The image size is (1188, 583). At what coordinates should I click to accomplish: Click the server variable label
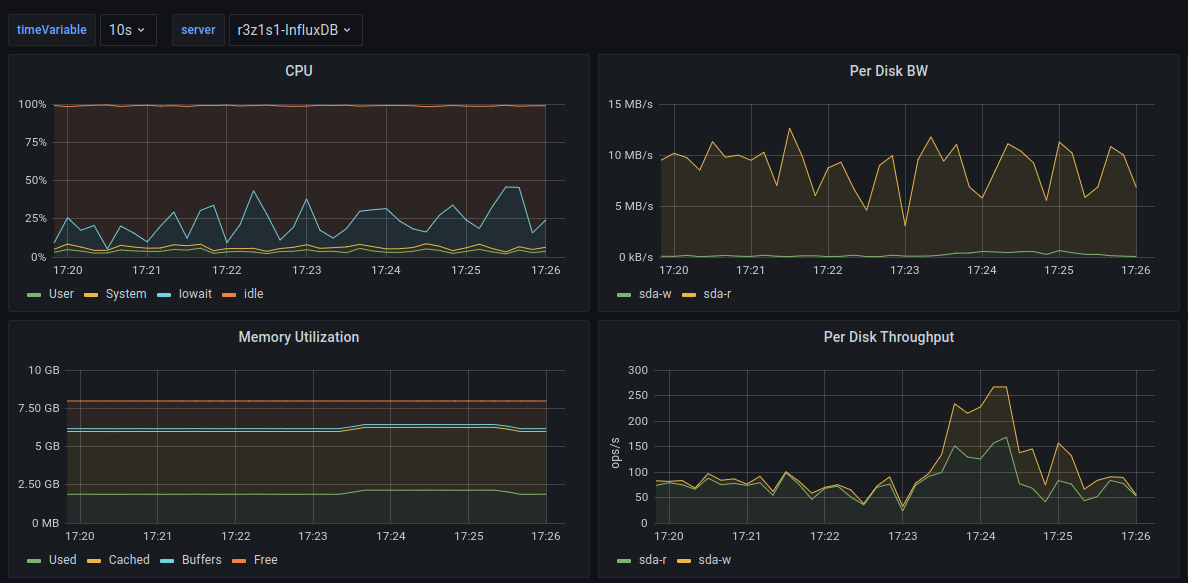(198, 30)
